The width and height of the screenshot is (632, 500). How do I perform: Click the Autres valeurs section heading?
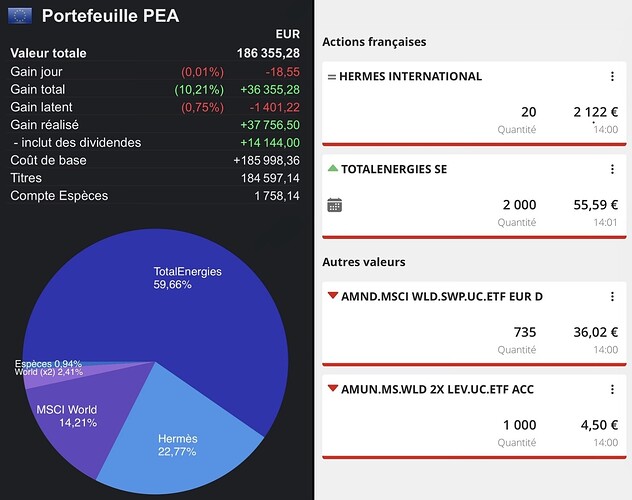(363, 262)
